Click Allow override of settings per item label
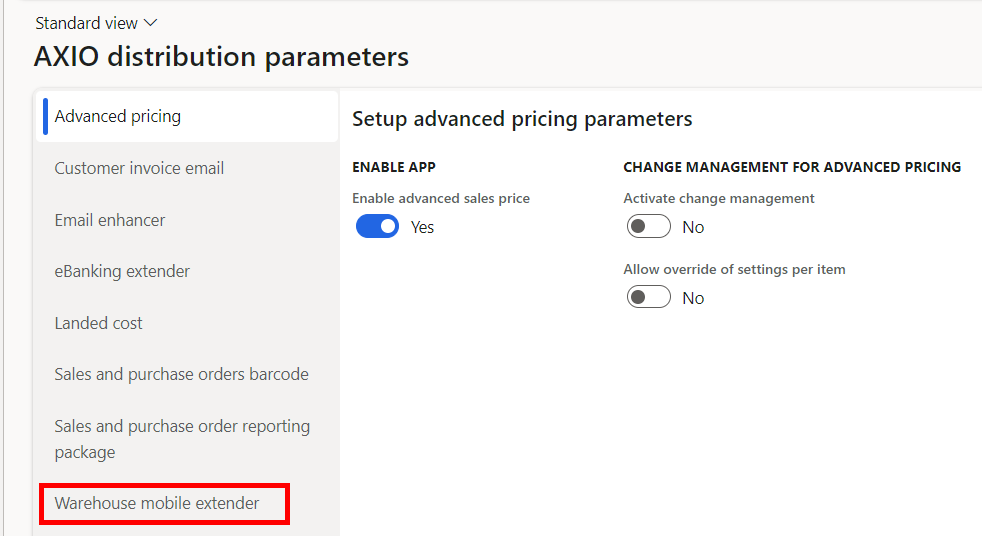 pyautogui.click(x=734, y=269)
